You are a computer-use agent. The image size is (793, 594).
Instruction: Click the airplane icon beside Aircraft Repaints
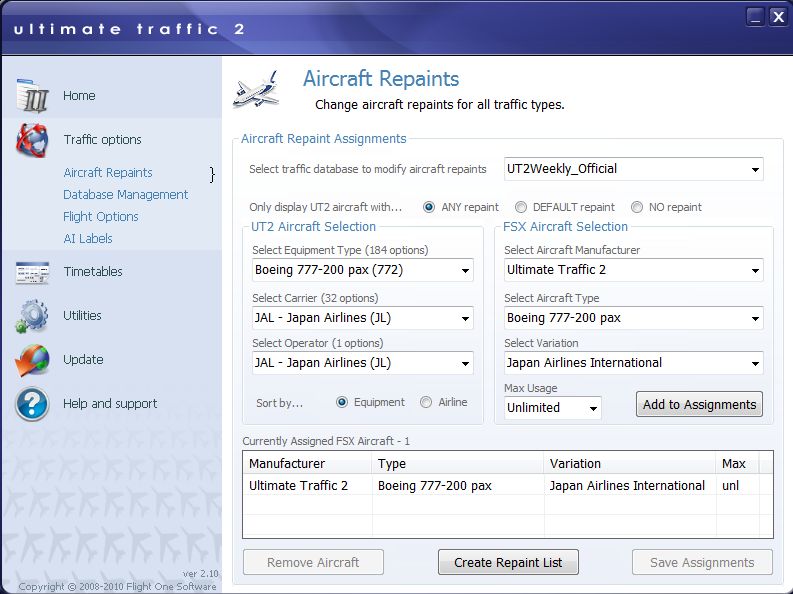(256, 90)
